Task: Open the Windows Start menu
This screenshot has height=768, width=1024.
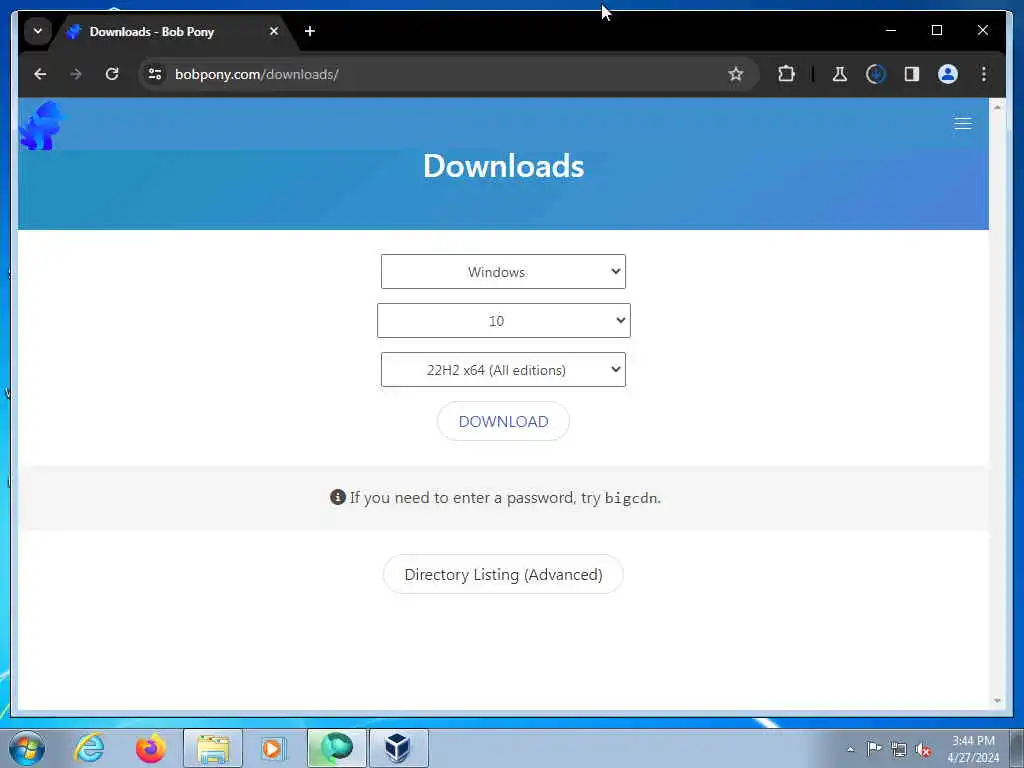Action: pos(27,748)
